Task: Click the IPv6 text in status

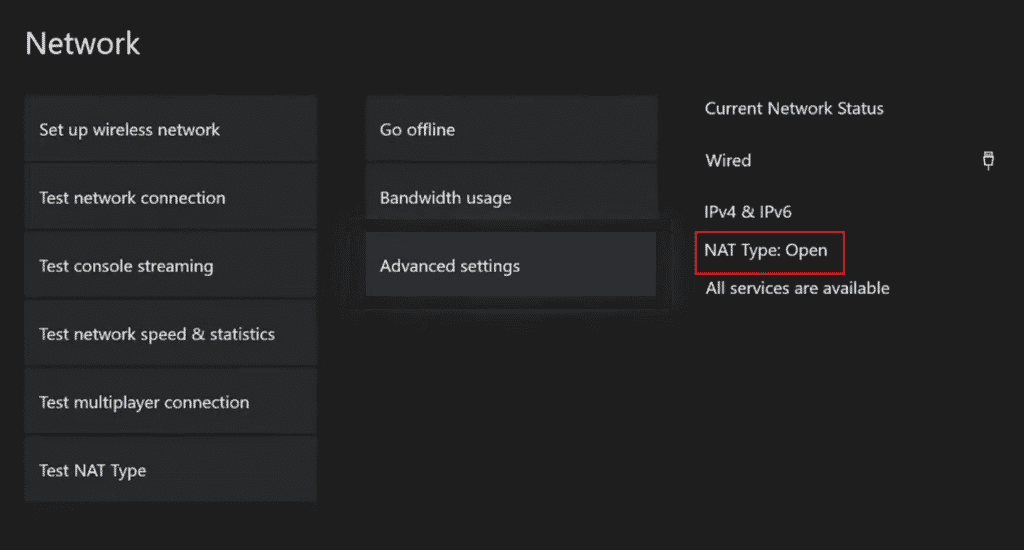Action: point(774,212)
